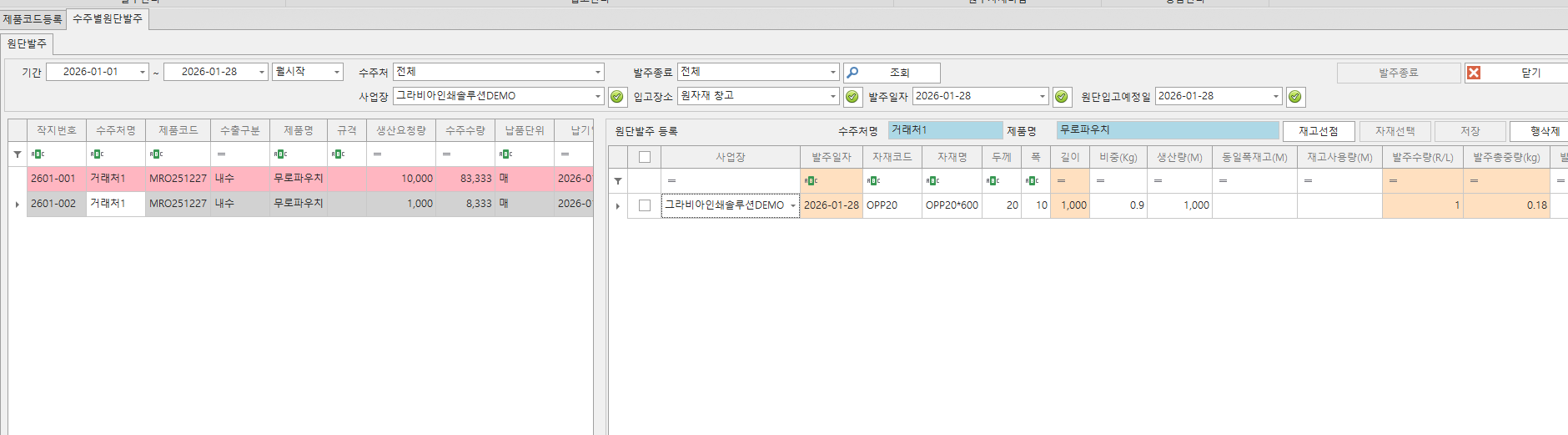
Task: Click equals filter icon under 생산량(M) column
Action: (1158, 180)
